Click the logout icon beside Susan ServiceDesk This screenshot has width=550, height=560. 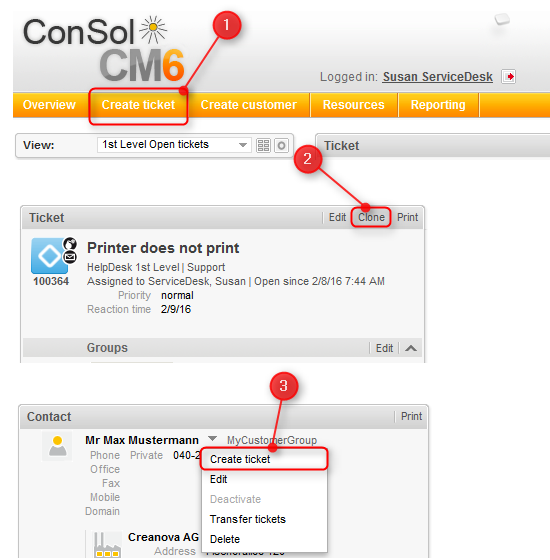pyautogui.click(x=508, y=76)
